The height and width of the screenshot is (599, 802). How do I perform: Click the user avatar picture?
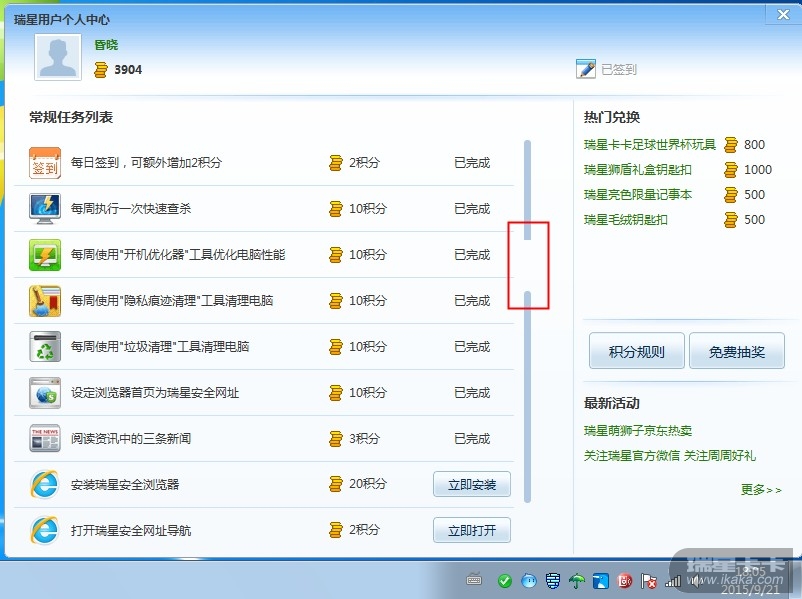pos(58,57)
